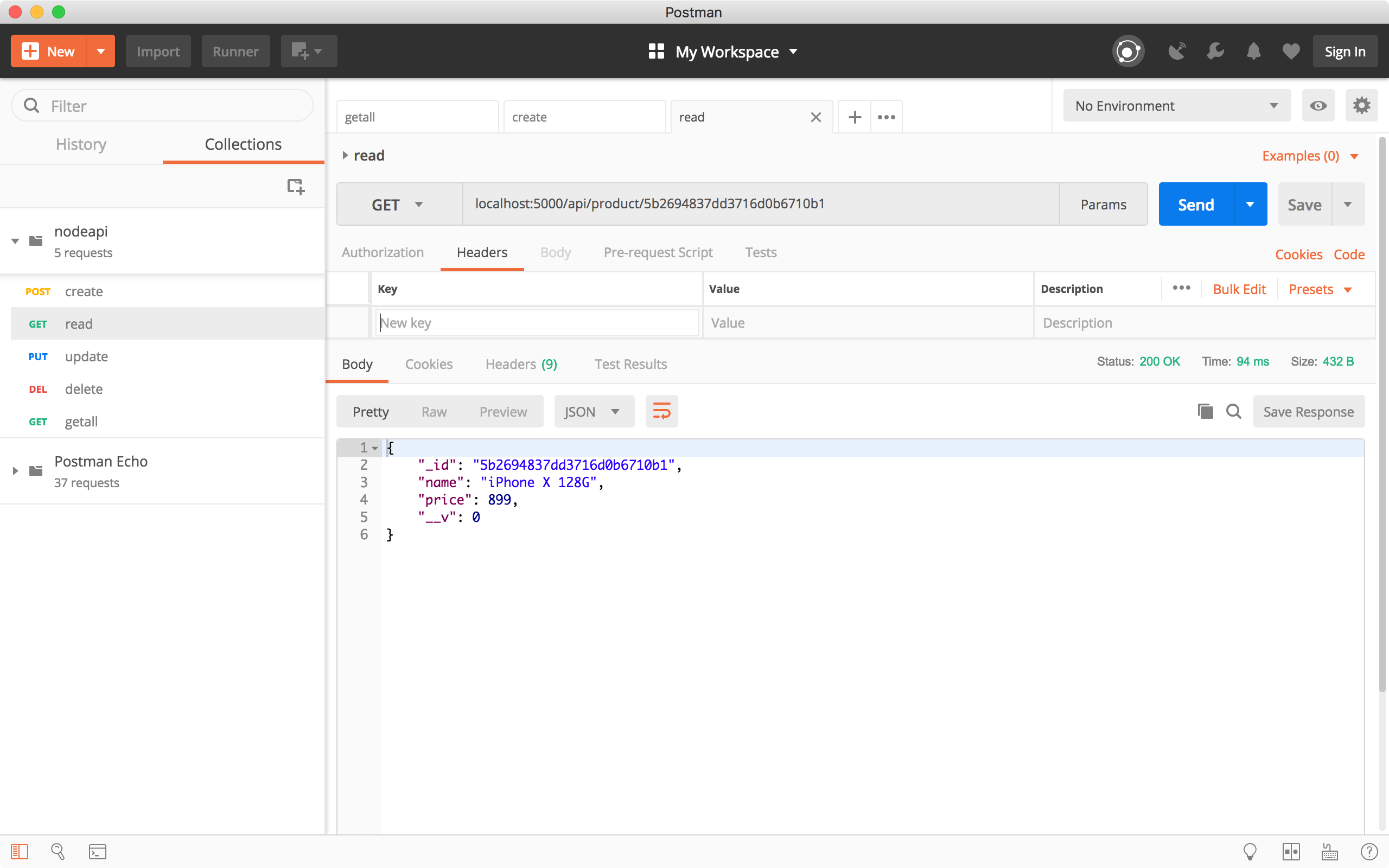Open the bootcamp lightbulb icon
1389x868 pixels.
[x=1250, y=851]
